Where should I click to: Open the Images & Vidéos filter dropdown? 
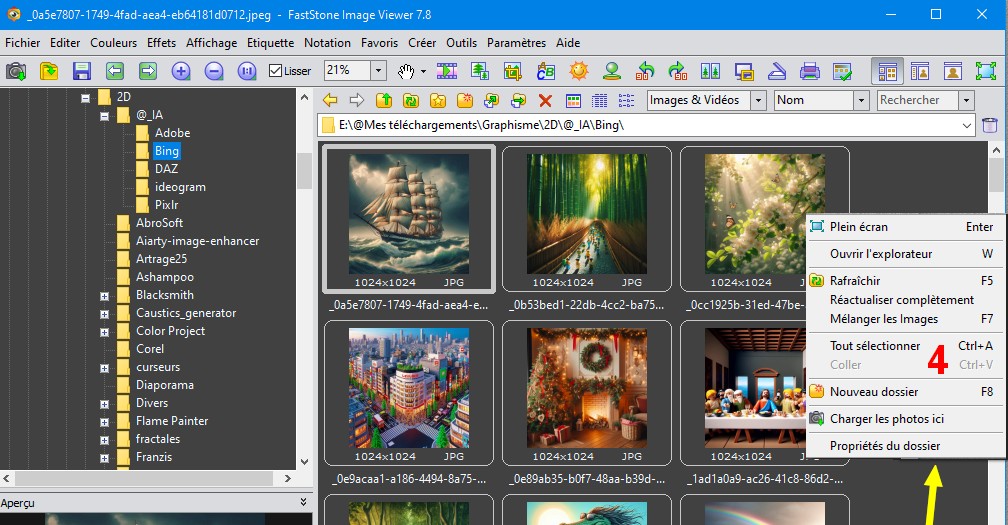point(759,100)
